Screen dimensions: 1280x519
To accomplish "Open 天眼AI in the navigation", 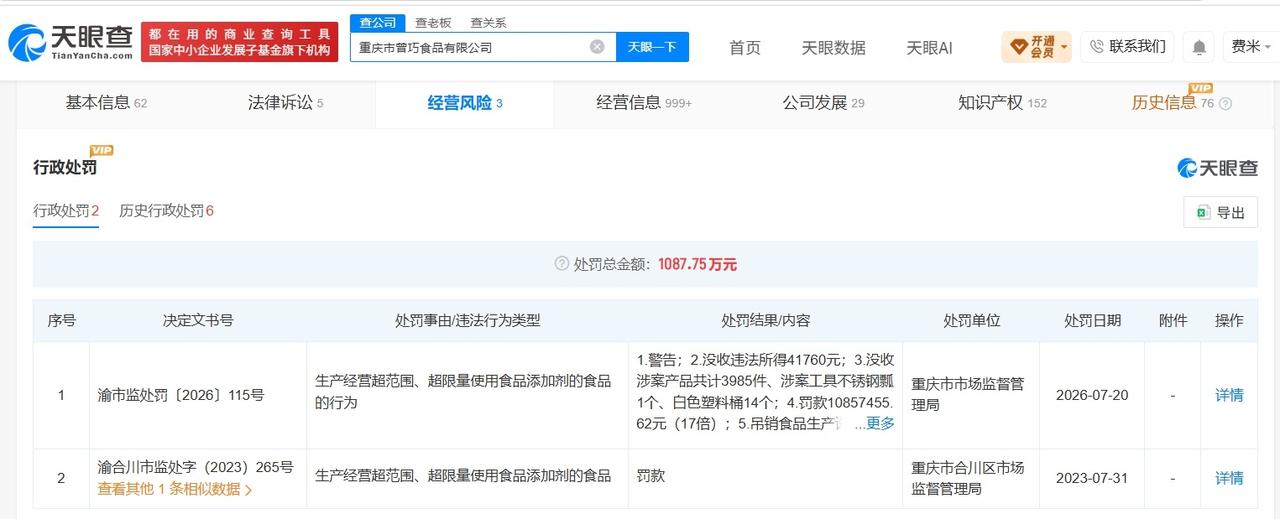I will pos(929,47).
